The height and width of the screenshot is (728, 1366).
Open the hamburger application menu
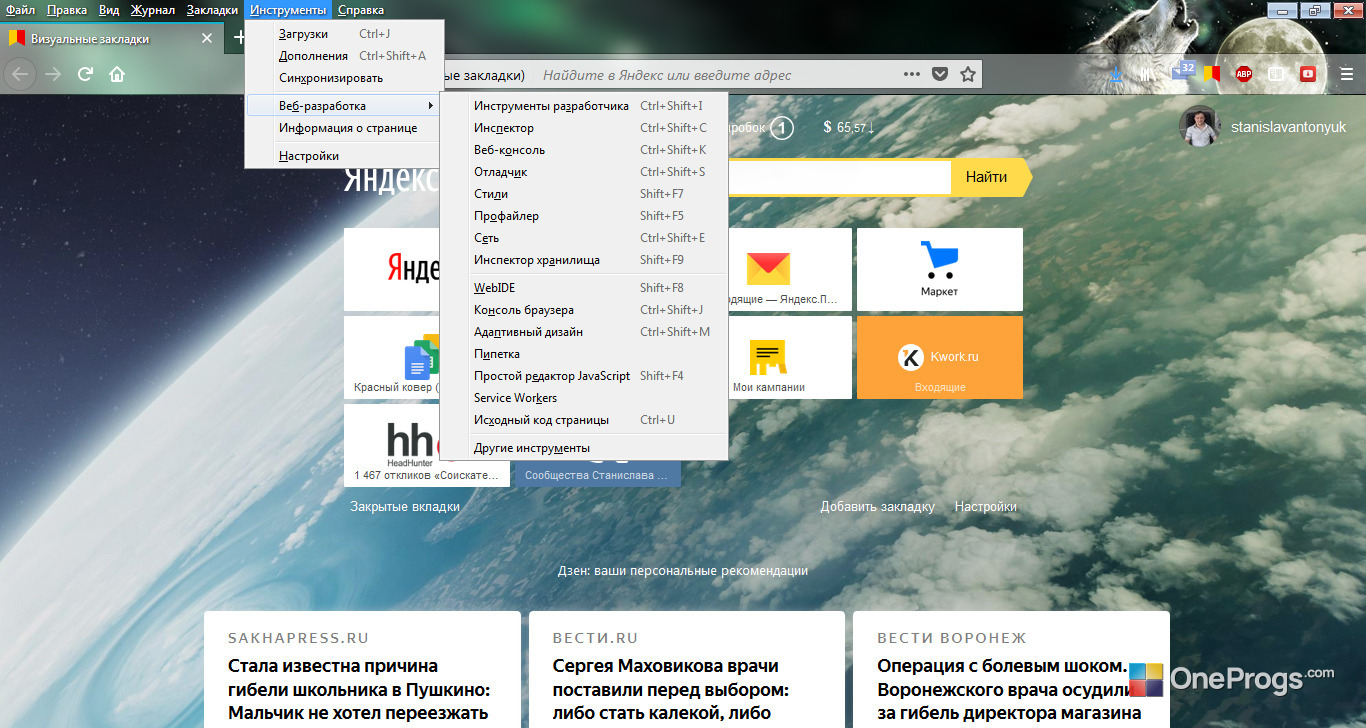click(x=1347, y=74)
